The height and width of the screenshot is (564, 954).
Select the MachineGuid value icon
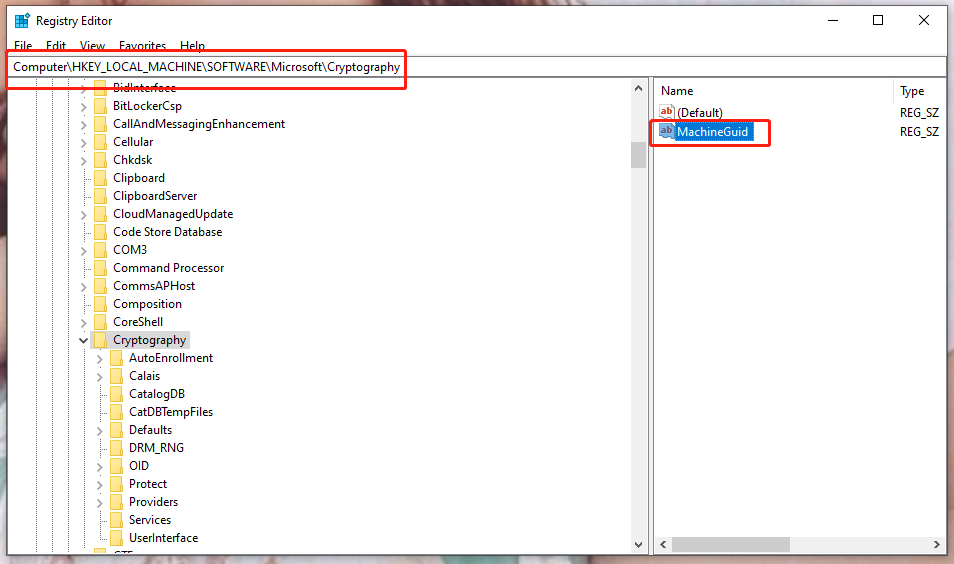667,131
